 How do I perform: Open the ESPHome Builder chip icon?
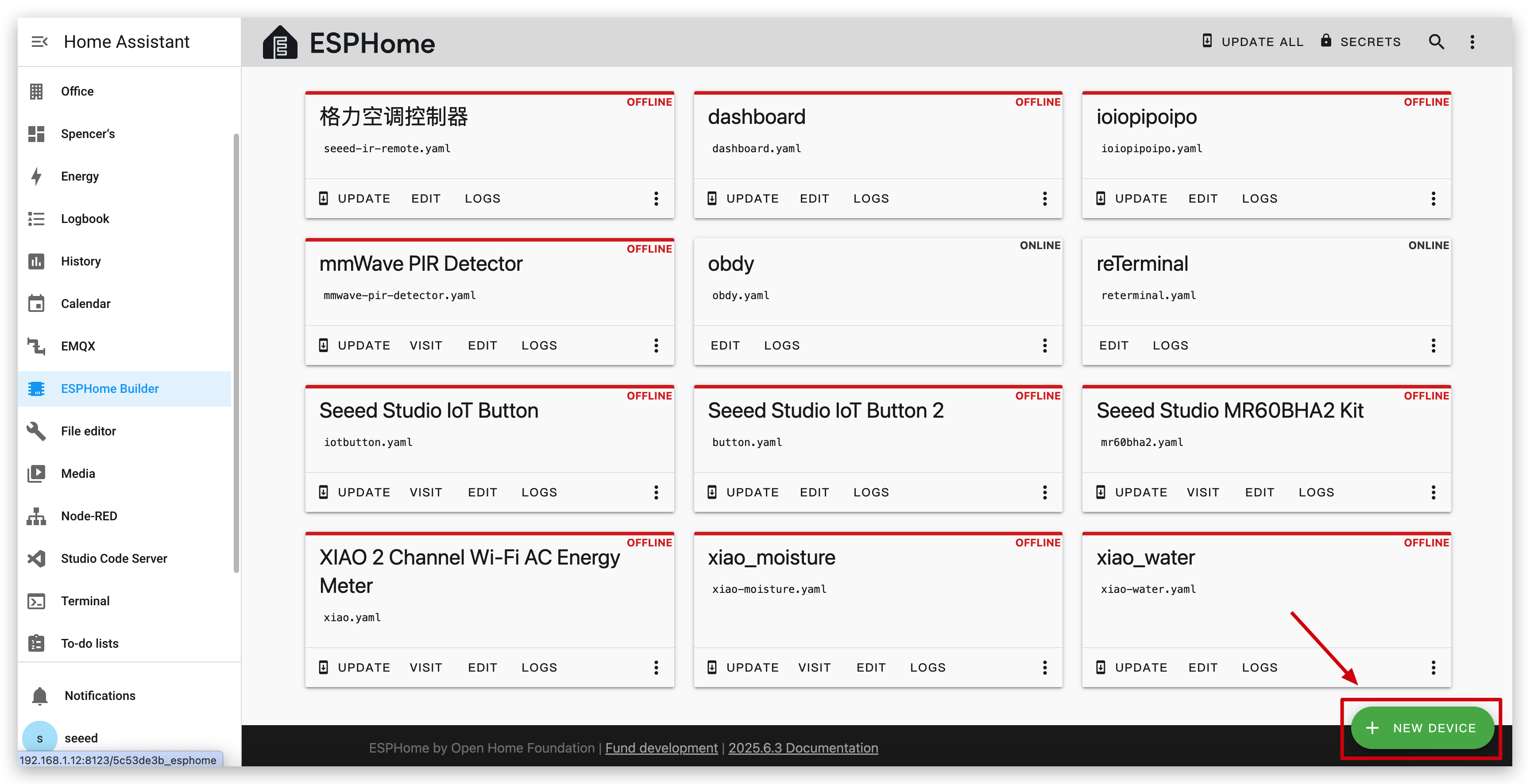[x=36, y=389]
